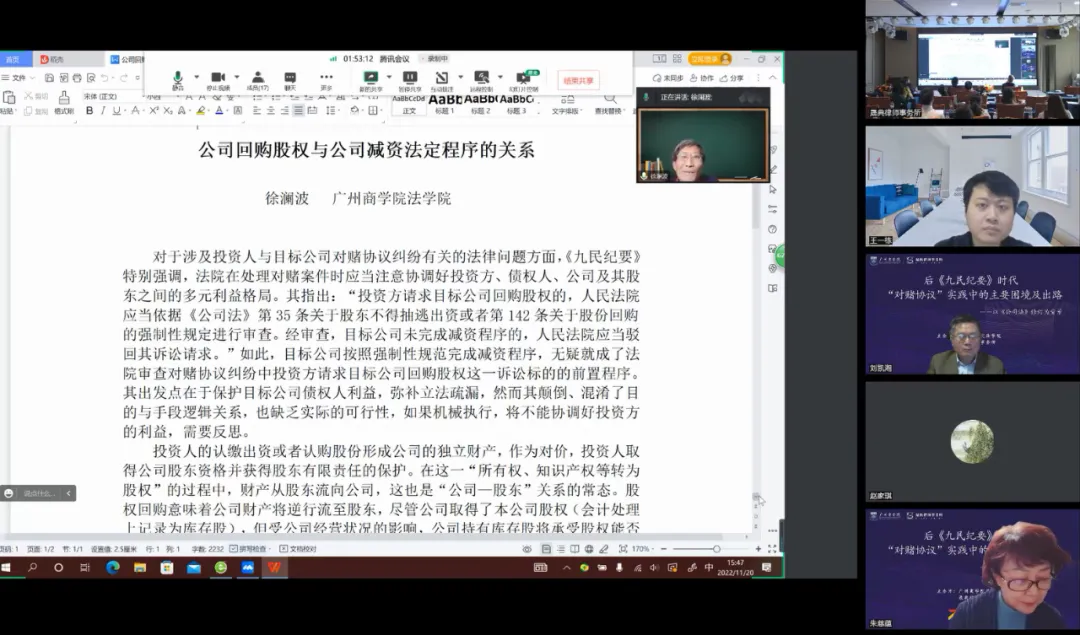
Task: Apply the Normal text style
Action: 409,105
